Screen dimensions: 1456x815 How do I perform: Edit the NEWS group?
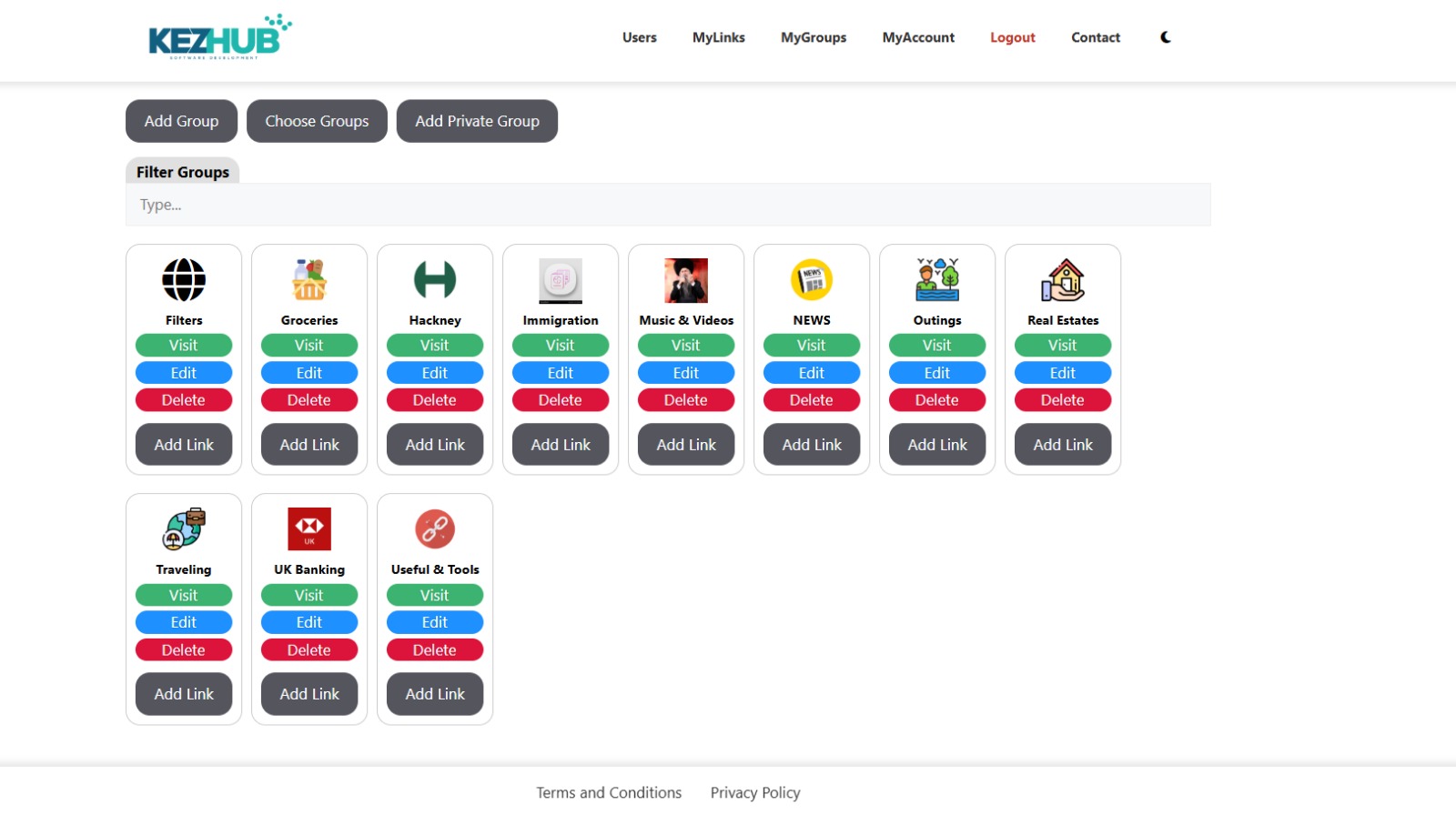(812, 373)
